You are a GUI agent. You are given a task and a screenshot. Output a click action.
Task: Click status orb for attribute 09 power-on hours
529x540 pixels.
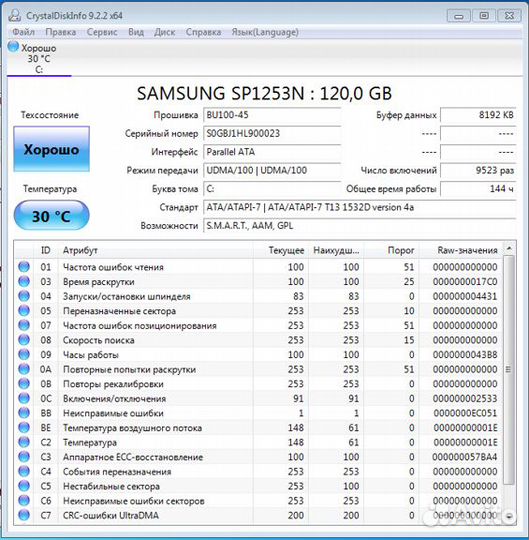[24, 354]
